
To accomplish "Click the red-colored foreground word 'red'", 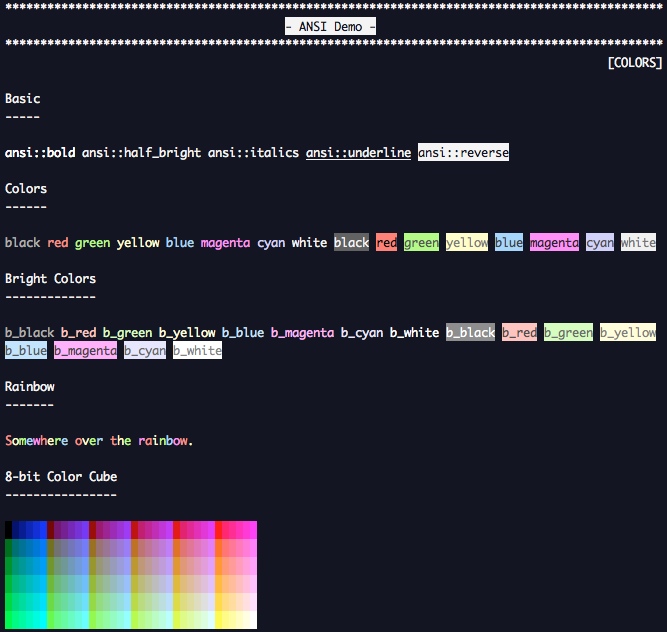I will tap(58, 243).
